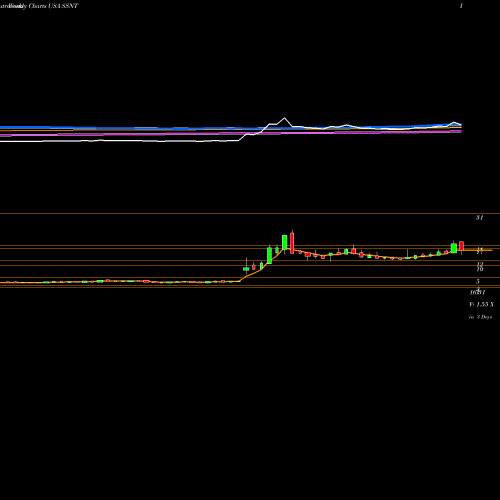
Task: Select the large green candle before the last red candle
Action: tap(454, 248)
